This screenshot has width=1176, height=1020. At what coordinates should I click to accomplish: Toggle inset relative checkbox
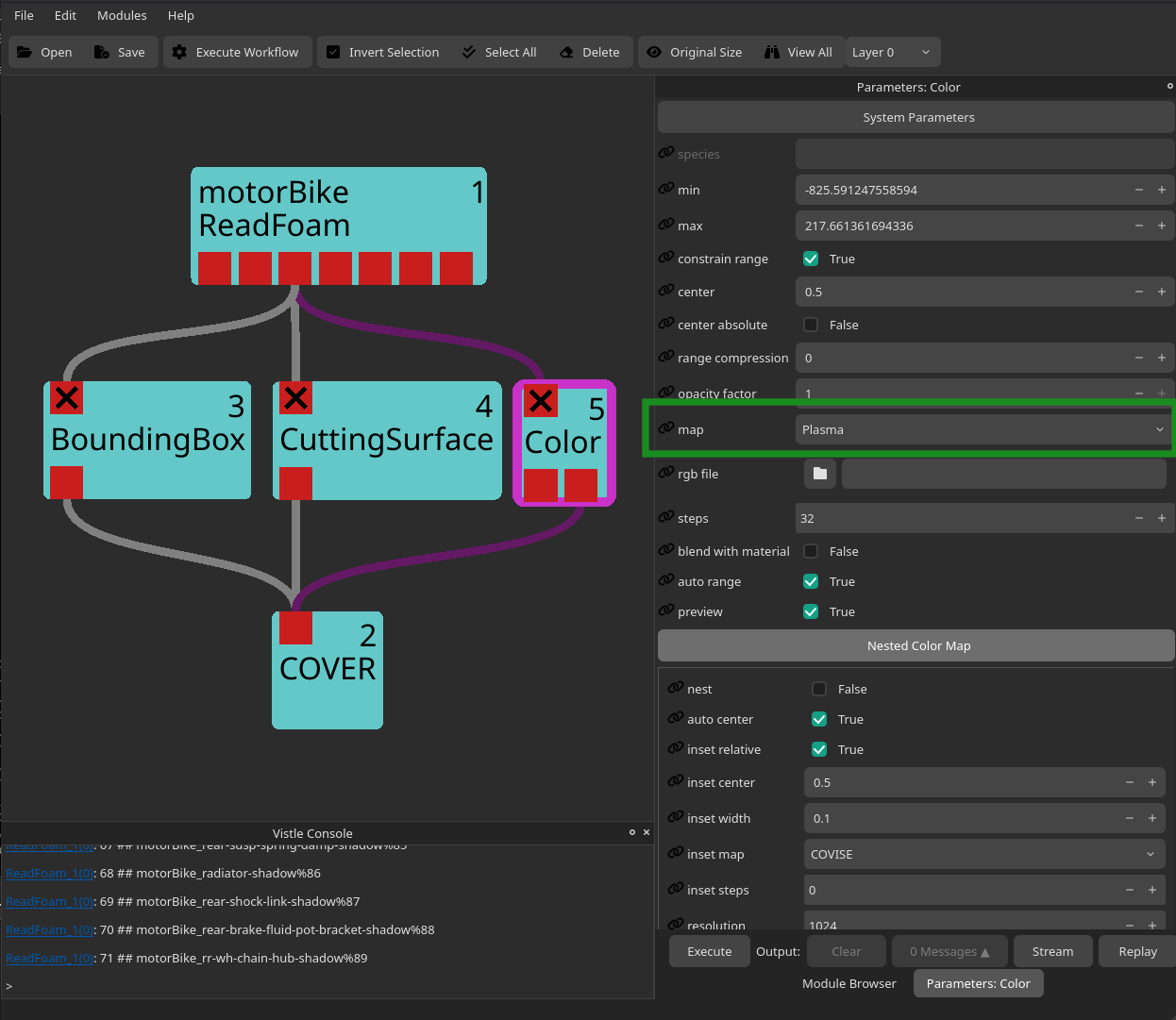(819, 749)
